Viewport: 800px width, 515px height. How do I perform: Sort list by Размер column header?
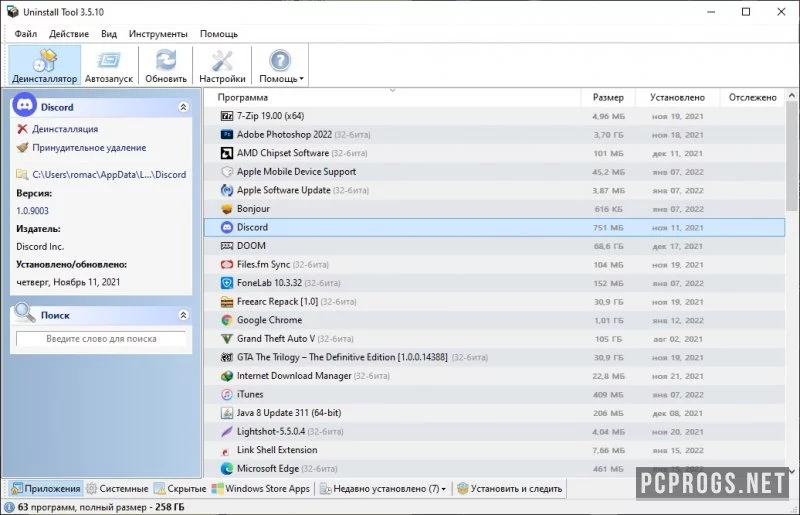pyautogui.click(x=608, y=97)
